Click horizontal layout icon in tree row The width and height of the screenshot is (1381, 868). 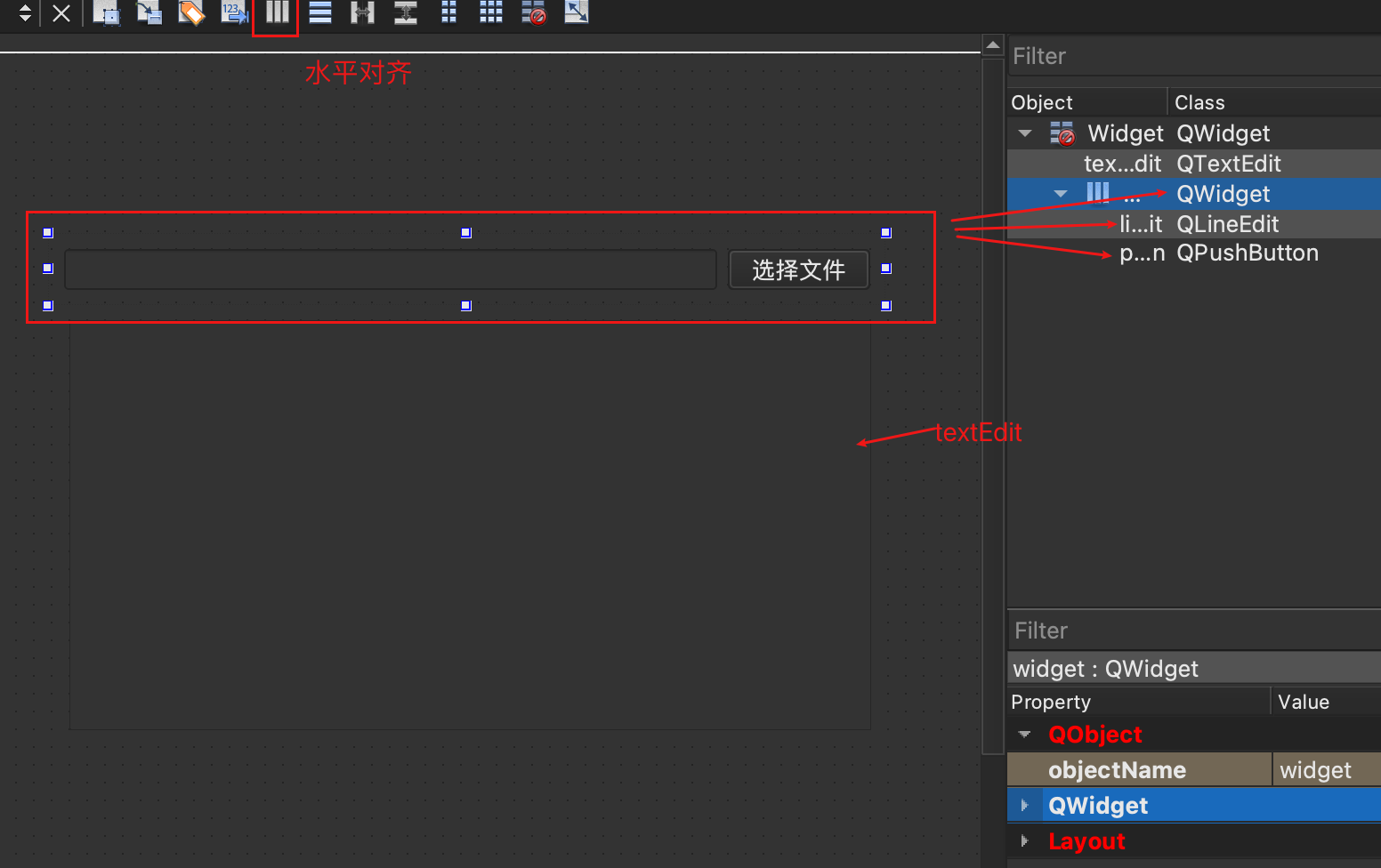(1098, 193)
